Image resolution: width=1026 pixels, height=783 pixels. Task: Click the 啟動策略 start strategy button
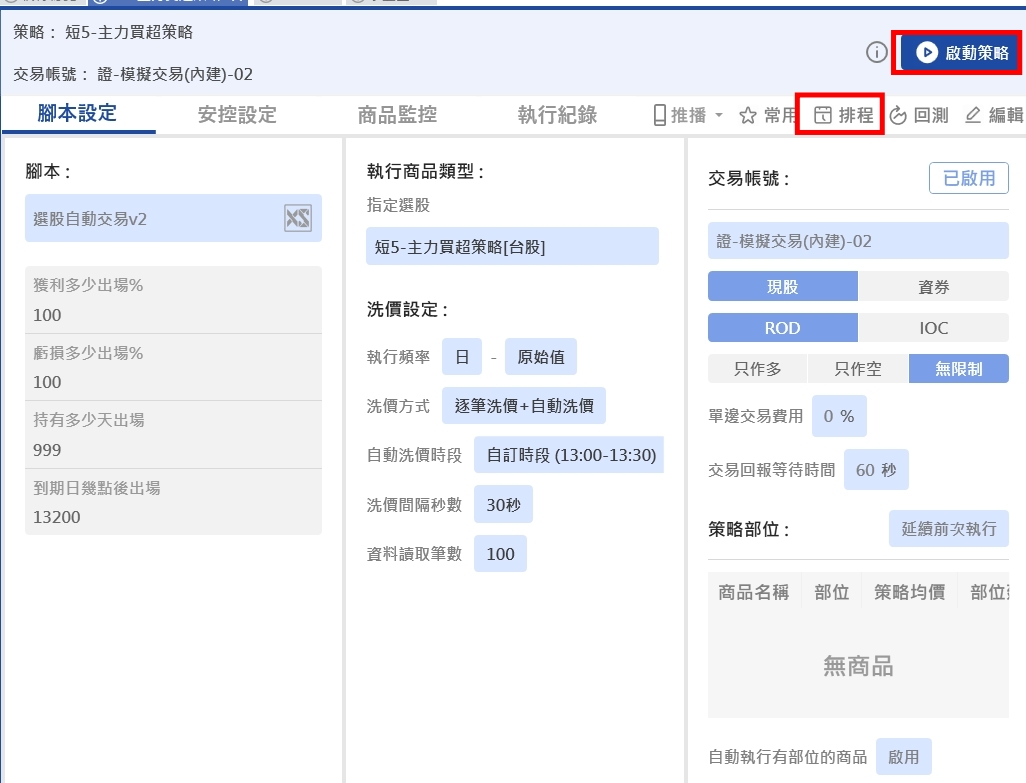pyautogui.click(x=960, y=53)
